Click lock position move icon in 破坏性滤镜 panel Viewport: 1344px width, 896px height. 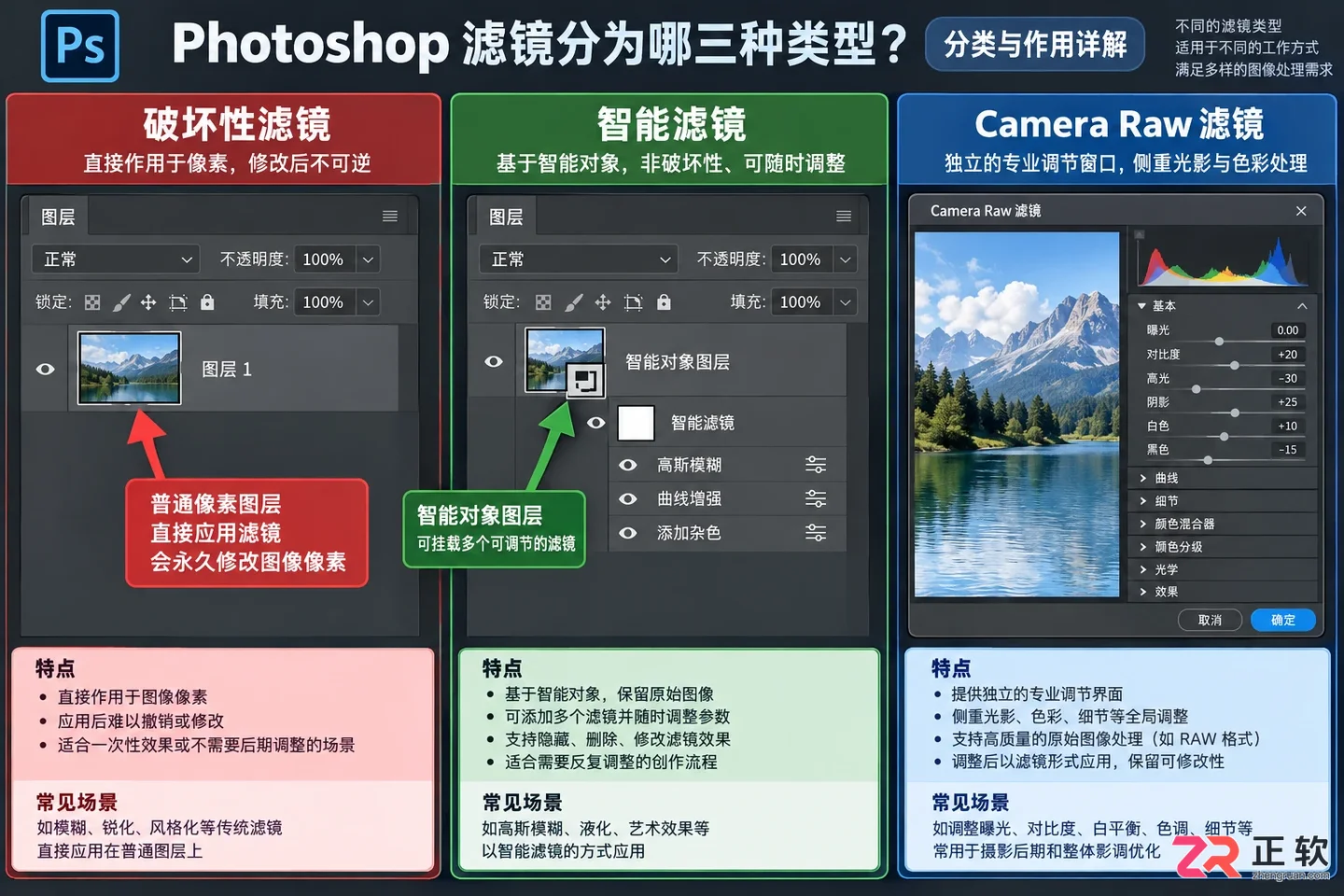pyautogui.click(x=148, y=302)
